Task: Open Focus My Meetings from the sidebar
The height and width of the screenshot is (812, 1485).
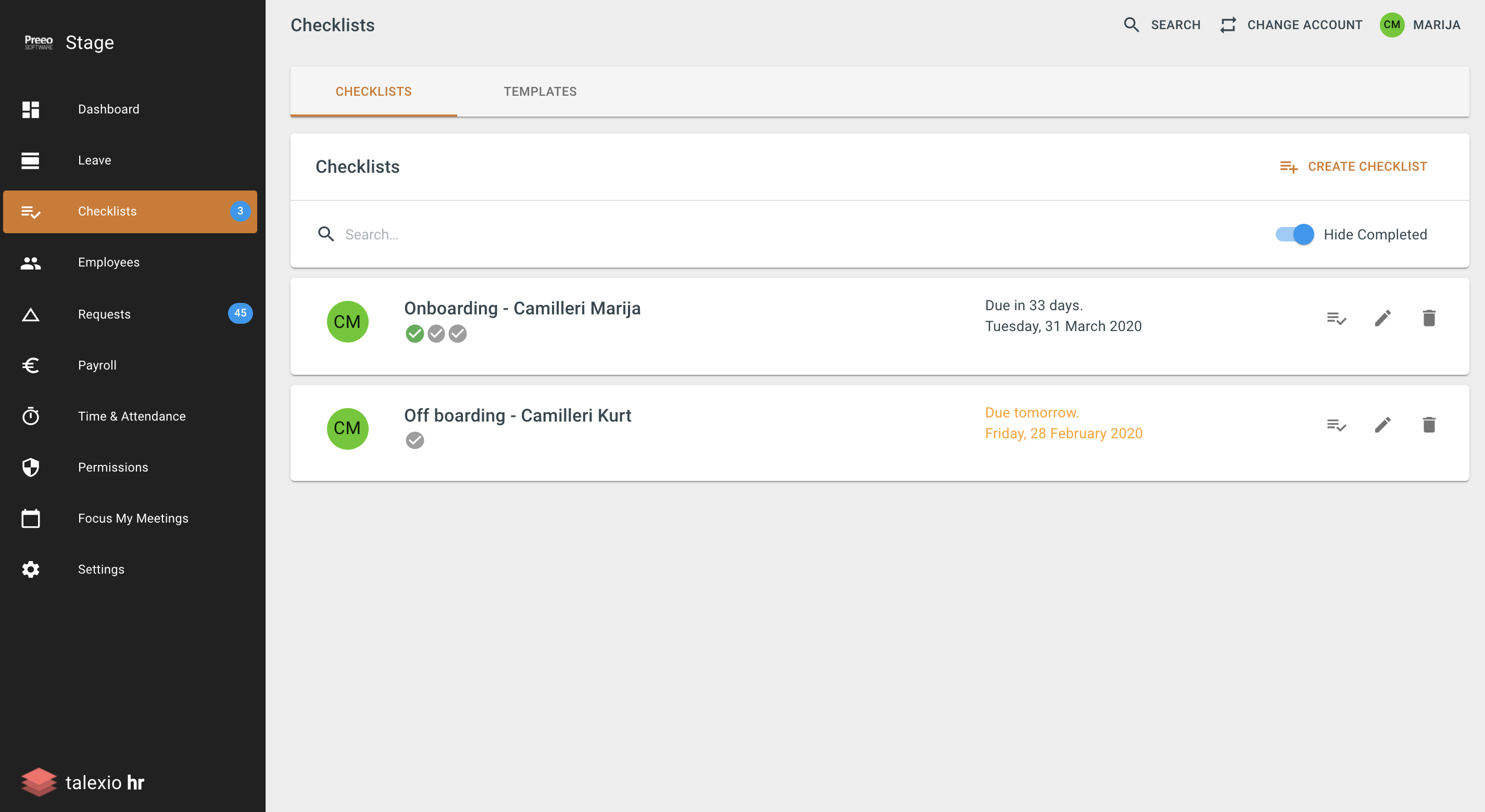Action: (130, 518)
